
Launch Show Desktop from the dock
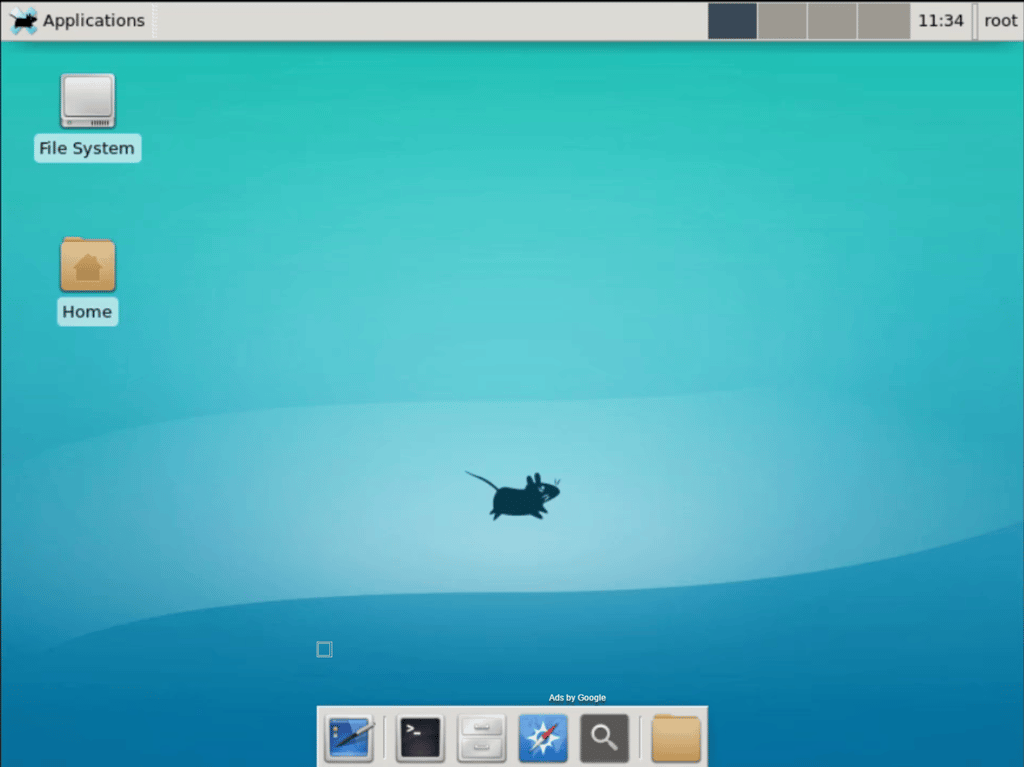[x=350, y=738]
